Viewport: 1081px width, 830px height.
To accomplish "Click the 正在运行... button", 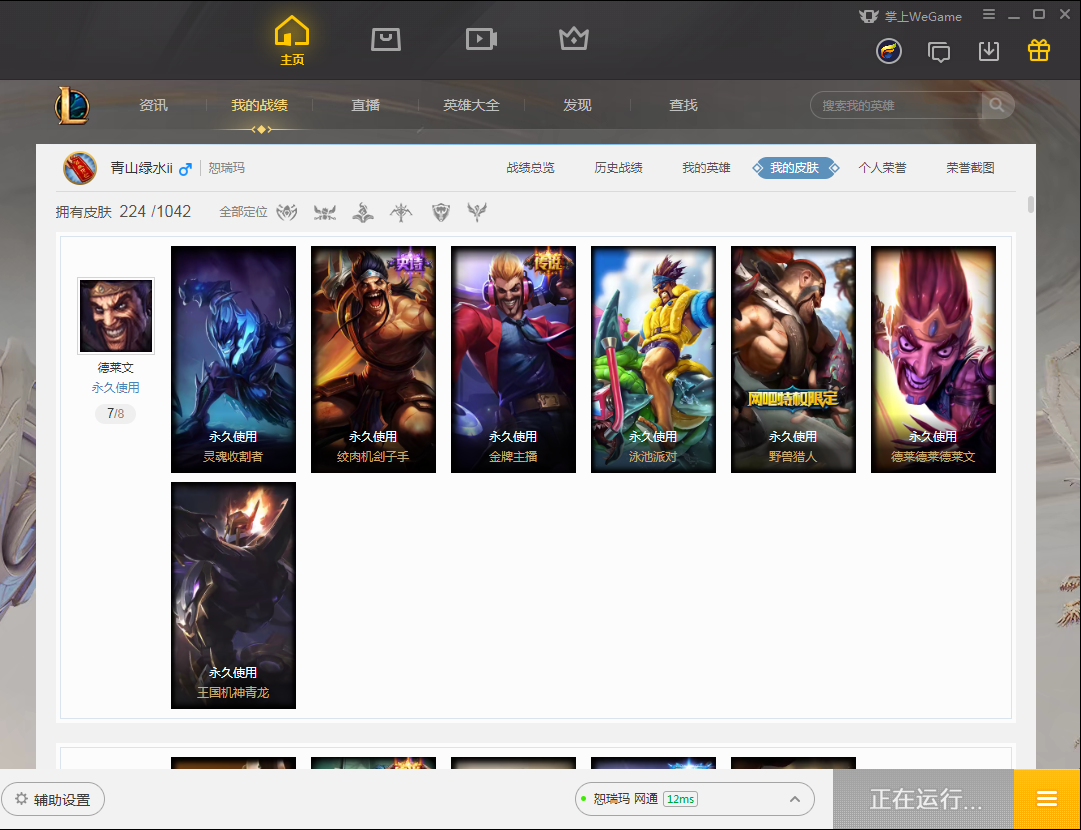I will [924, 800].
